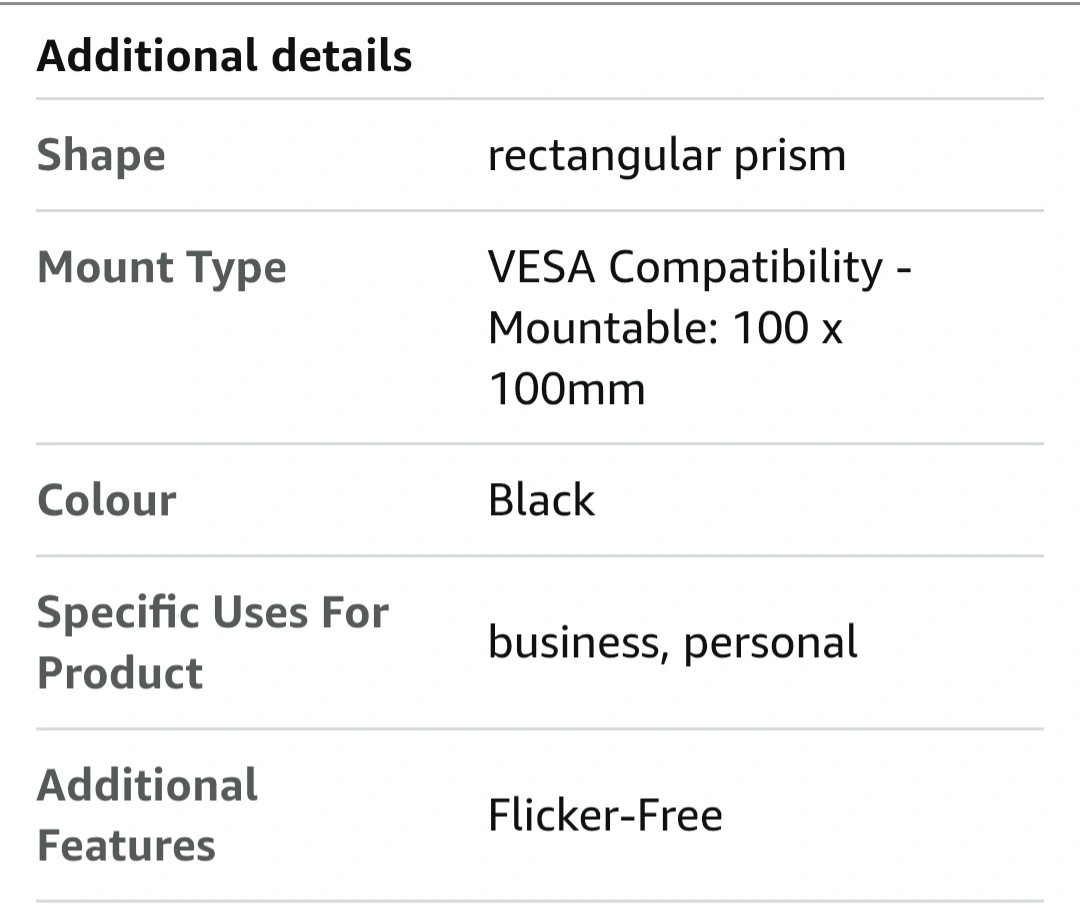Click the word "Product" in the label
This screenshot has height=905, width=1080.
pos(120,672)
